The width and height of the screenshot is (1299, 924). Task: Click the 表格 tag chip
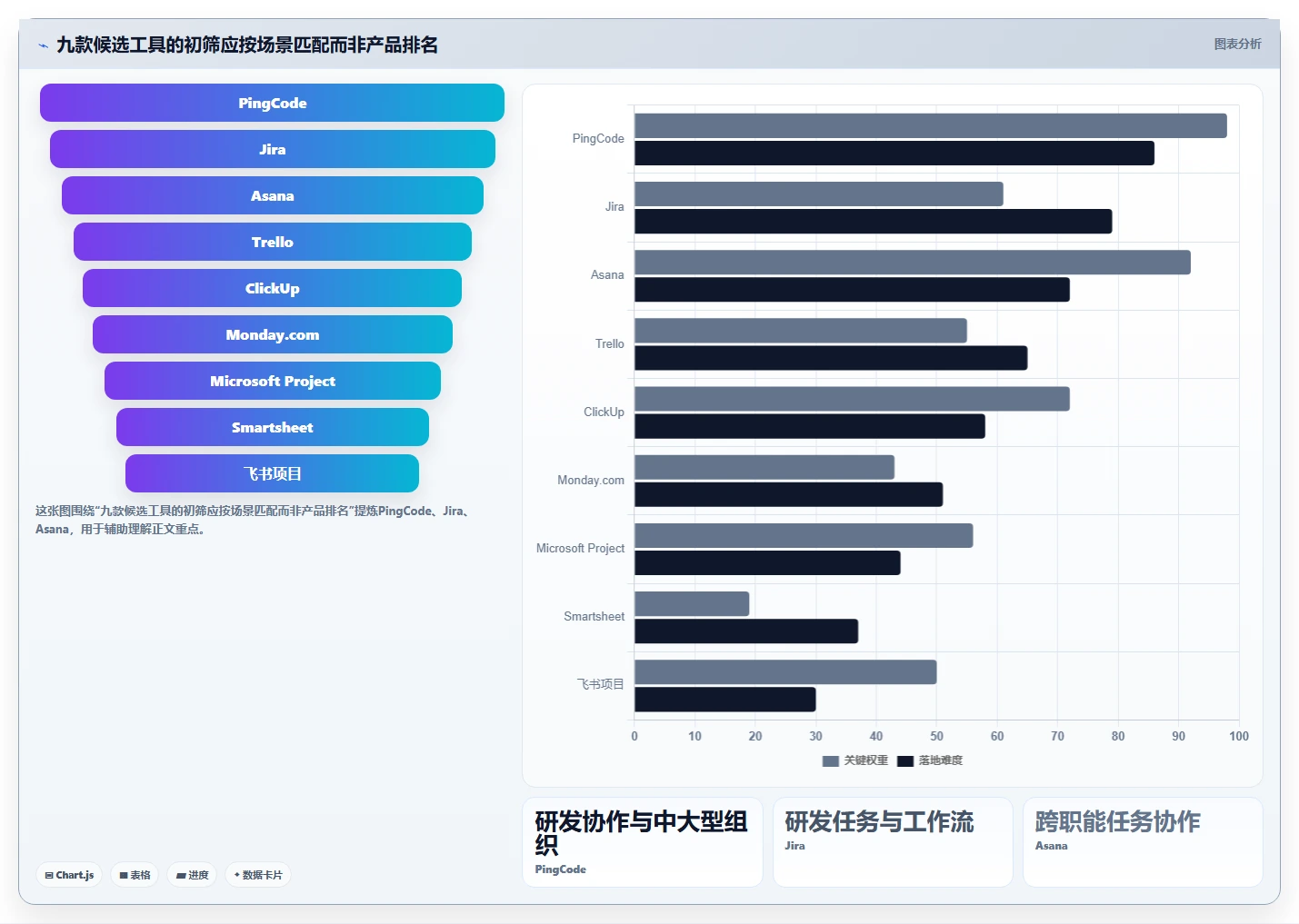pyautogui.click(x=135, y=875)
